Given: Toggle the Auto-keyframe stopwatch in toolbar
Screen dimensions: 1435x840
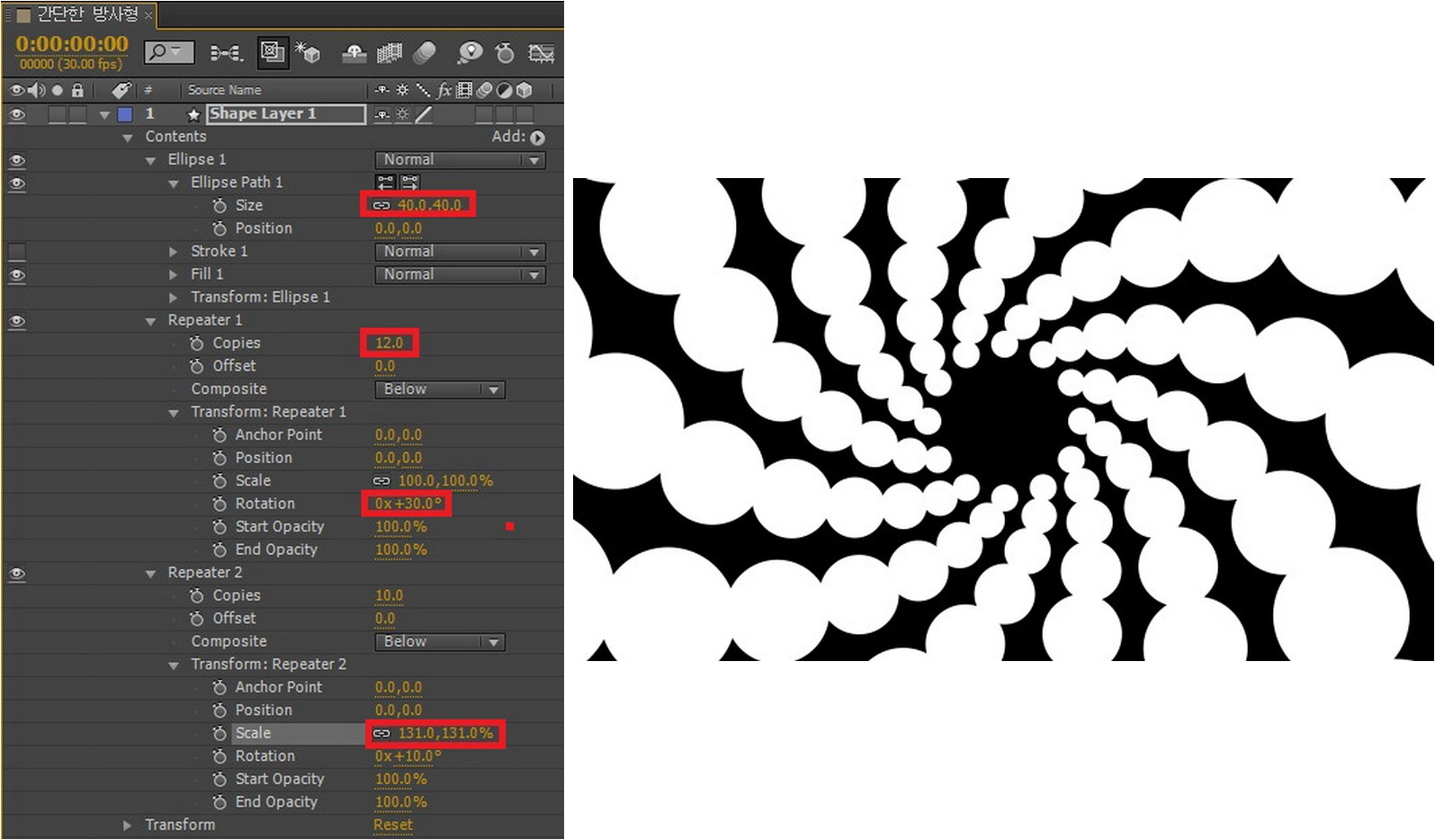Looking at the screenshot, I should (x=505, y=53).
